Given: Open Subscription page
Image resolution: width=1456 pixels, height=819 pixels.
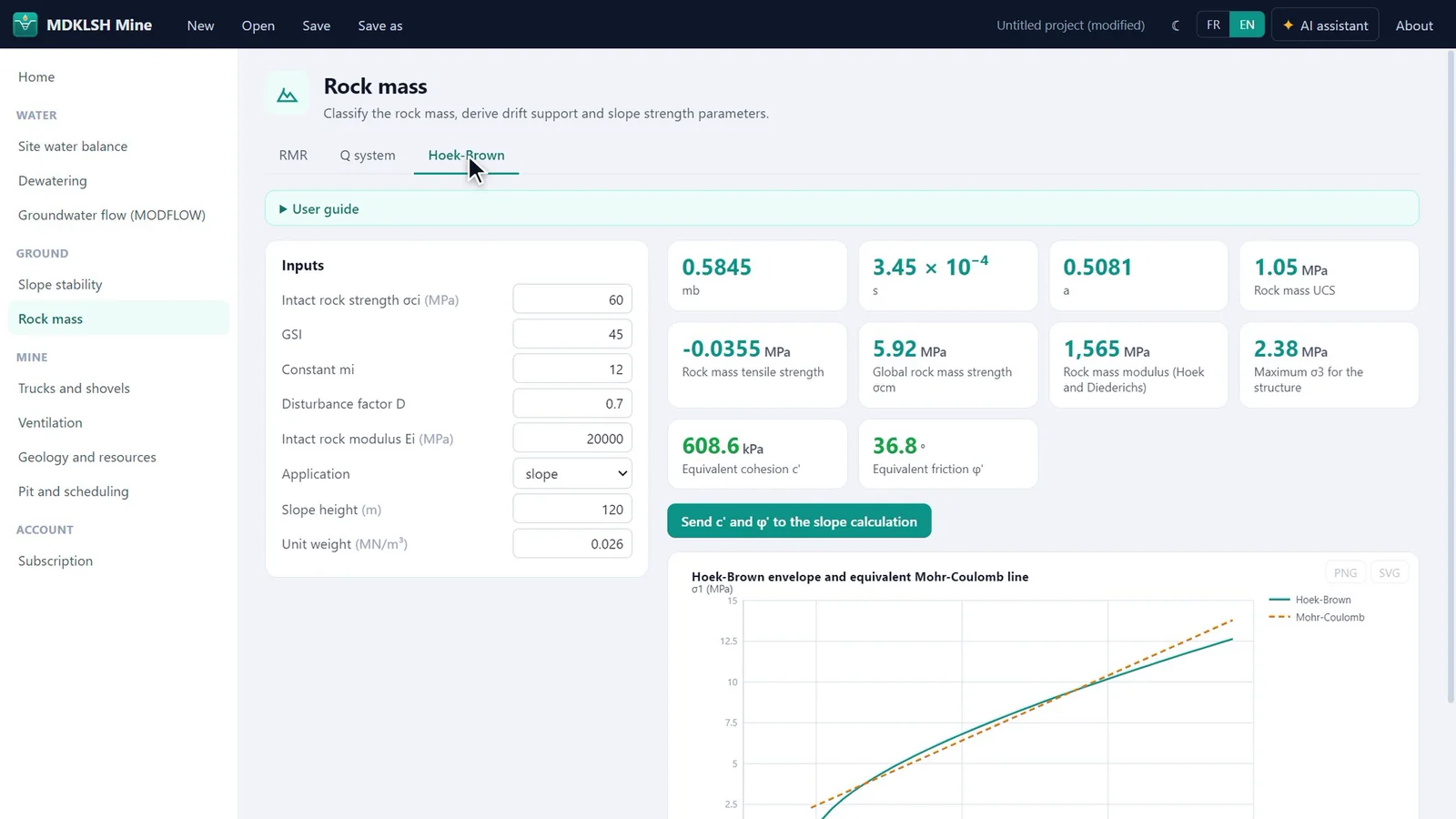Looking at the screenshot, I should [x=118, y=561].
